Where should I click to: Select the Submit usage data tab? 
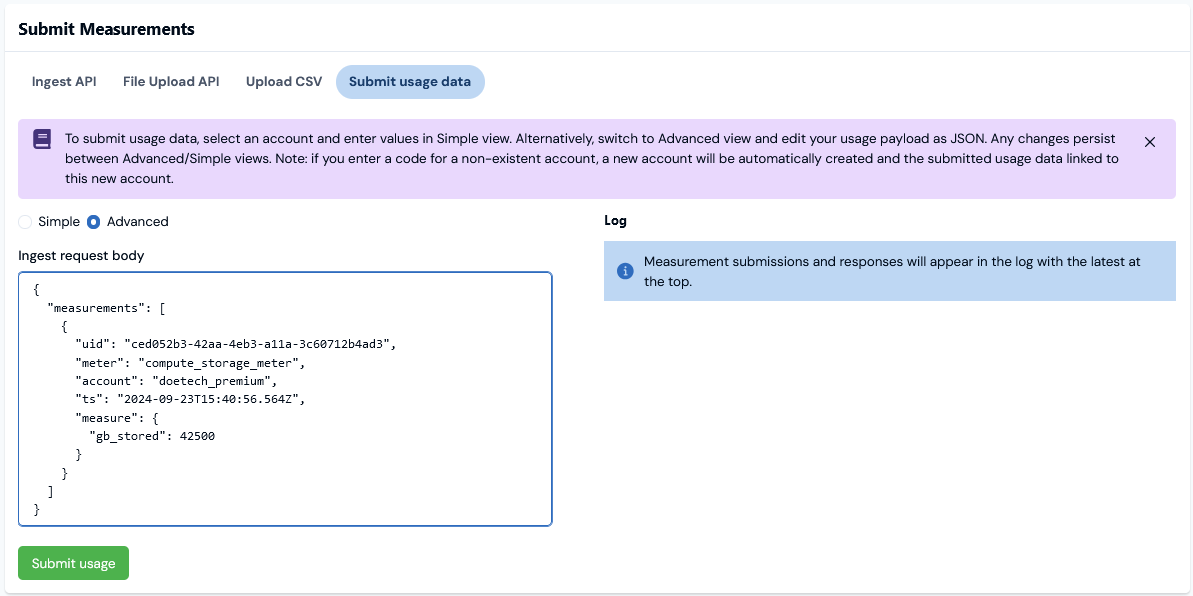click(410, 81)
